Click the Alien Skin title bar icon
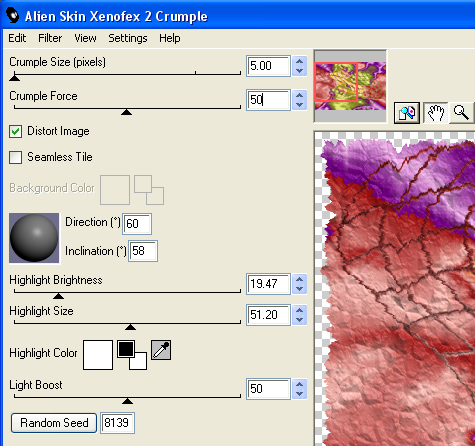Image resolution: width=475 pixels, height=446 pixels. (x=13, y=16)
